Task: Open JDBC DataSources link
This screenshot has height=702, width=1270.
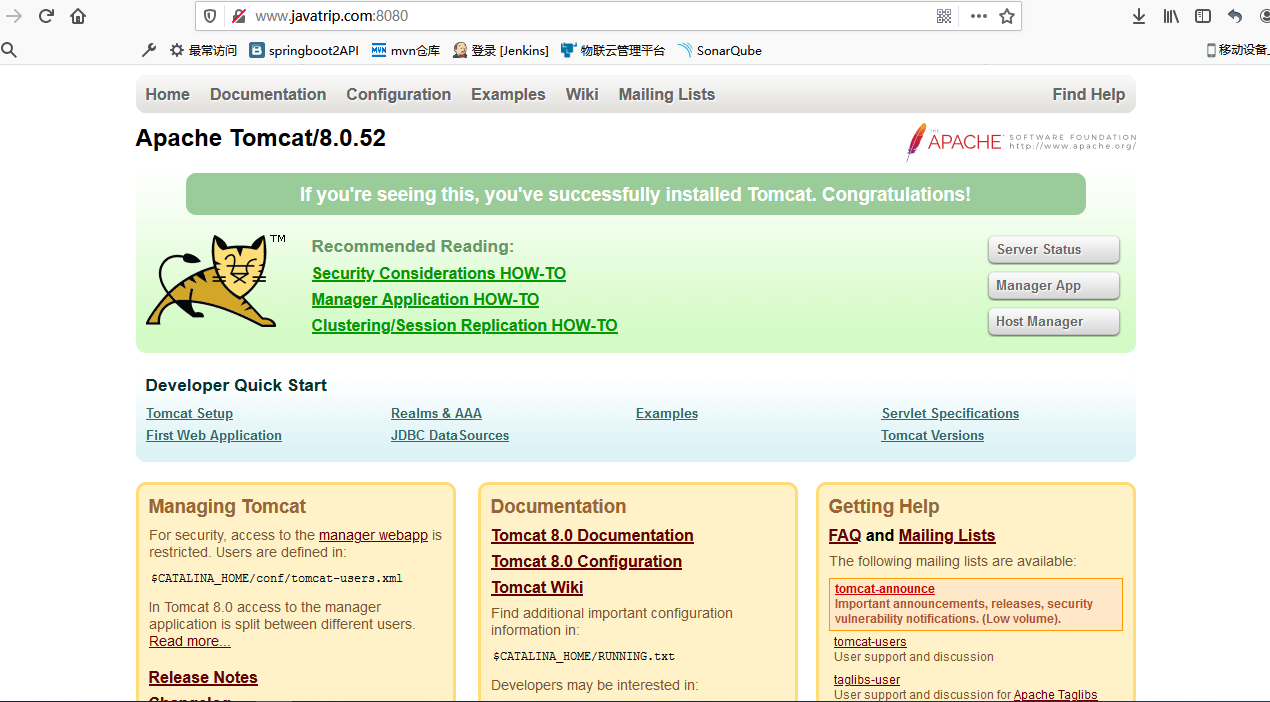Action: click(450, 435)
